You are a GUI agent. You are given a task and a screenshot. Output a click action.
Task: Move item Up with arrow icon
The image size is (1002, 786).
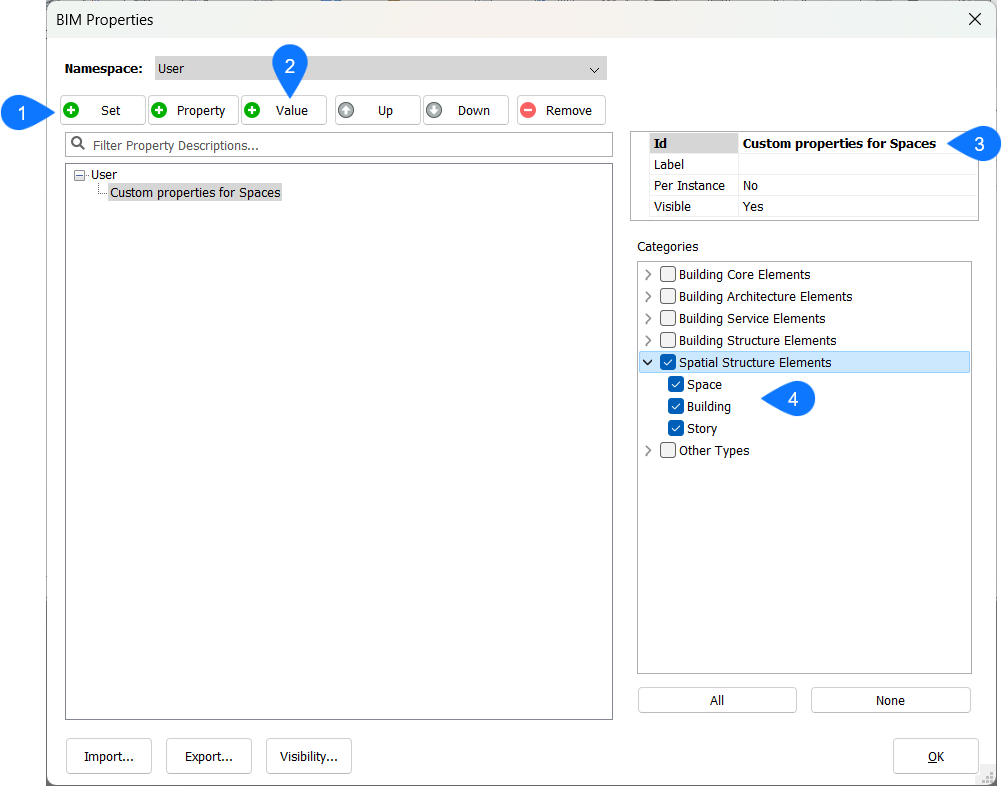point(346,110)
